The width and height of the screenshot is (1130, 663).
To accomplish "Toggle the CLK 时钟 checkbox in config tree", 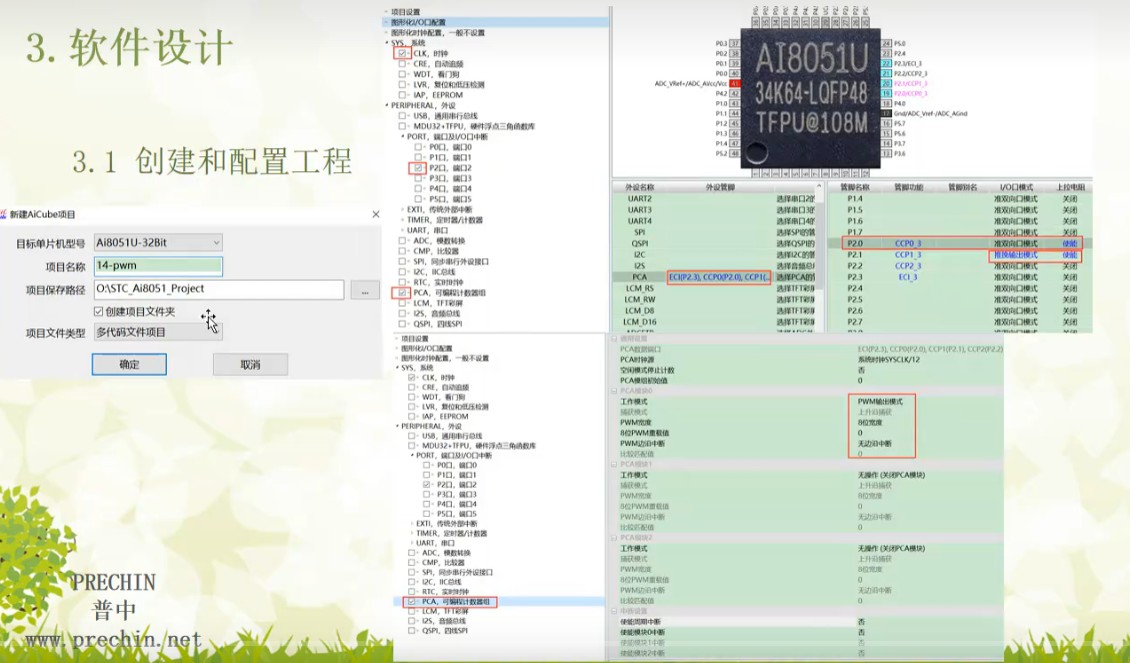I will click(402, 52).
